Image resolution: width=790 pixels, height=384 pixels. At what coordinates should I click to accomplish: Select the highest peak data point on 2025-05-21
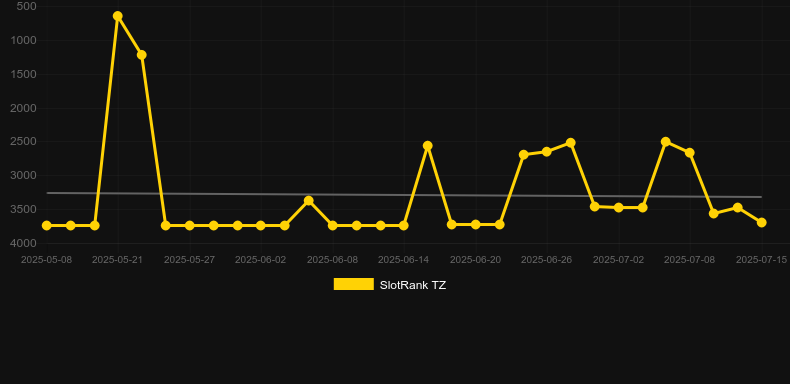pos(117,16)
